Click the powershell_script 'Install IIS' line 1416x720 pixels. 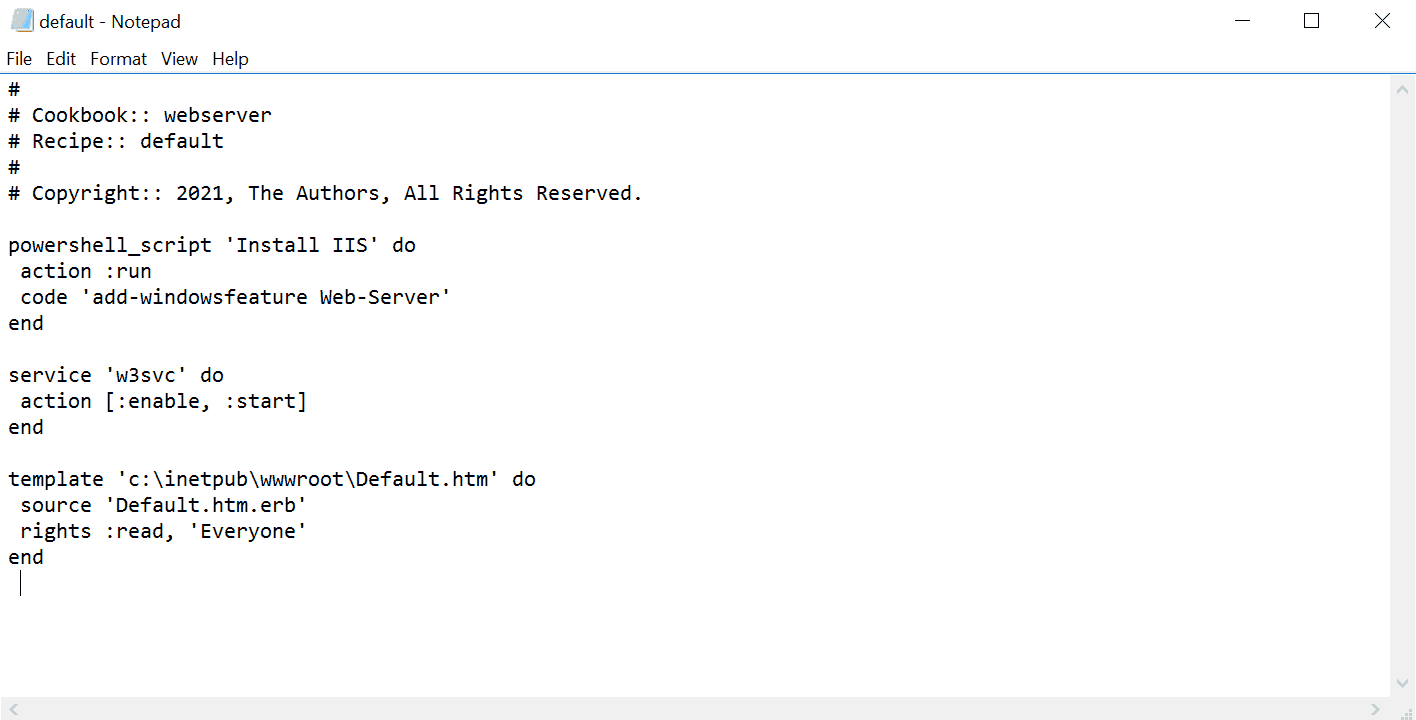[212, 245]
